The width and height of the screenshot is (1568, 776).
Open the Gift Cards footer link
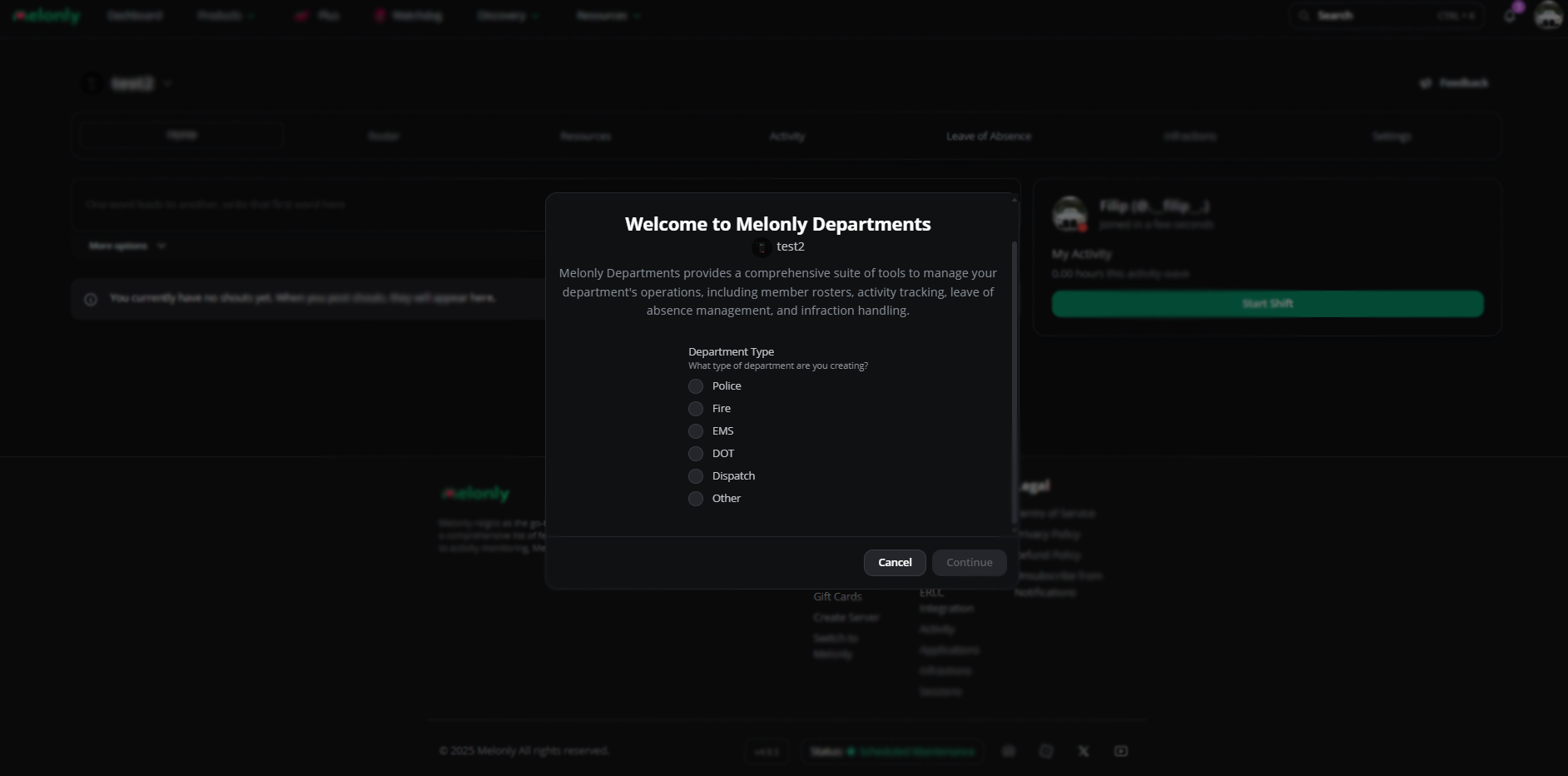click(837, 597)
